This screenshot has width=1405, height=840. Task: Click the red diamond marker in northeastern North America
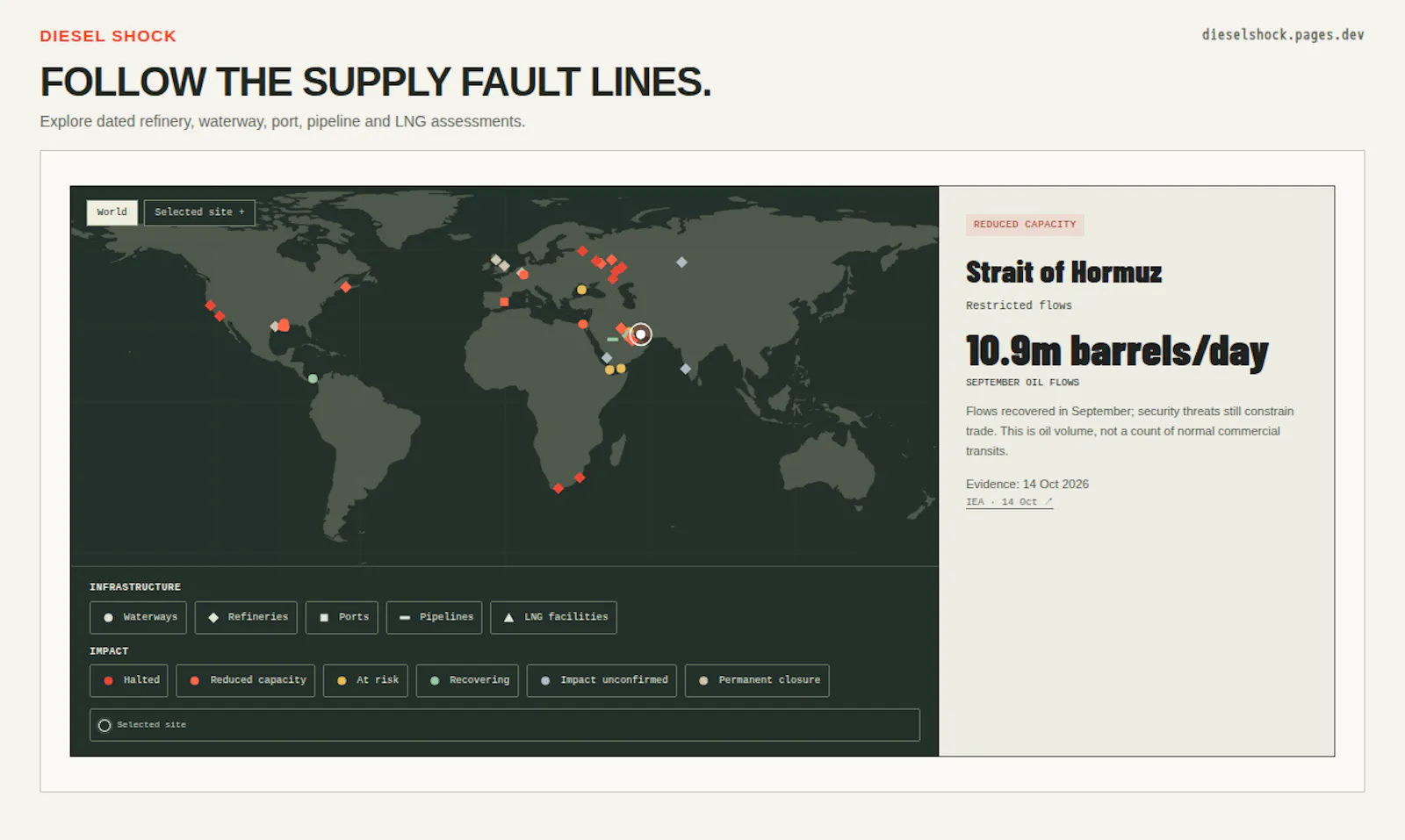[346, 287]
